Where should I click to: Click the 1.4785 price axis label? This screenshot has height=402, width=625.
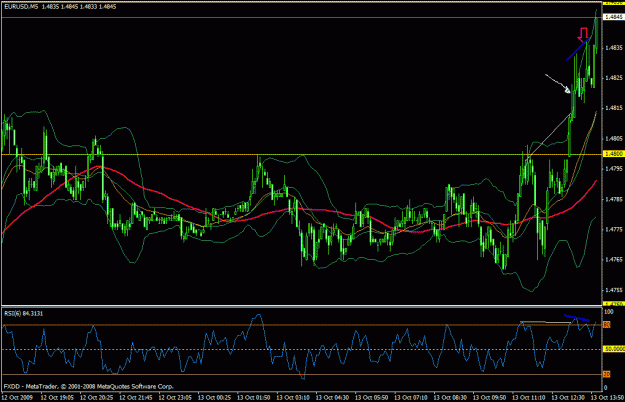[x=613, y=199]
